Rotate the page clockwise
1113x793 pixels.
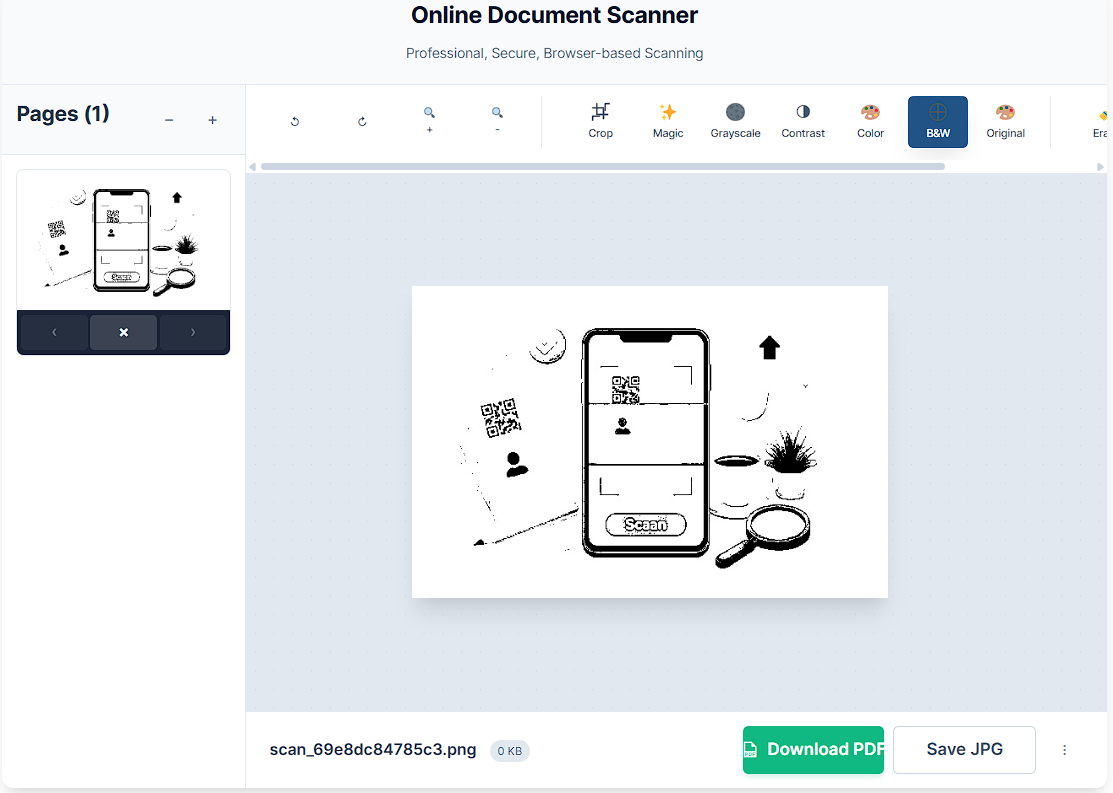pyautogui.click(x=362, y=121)
